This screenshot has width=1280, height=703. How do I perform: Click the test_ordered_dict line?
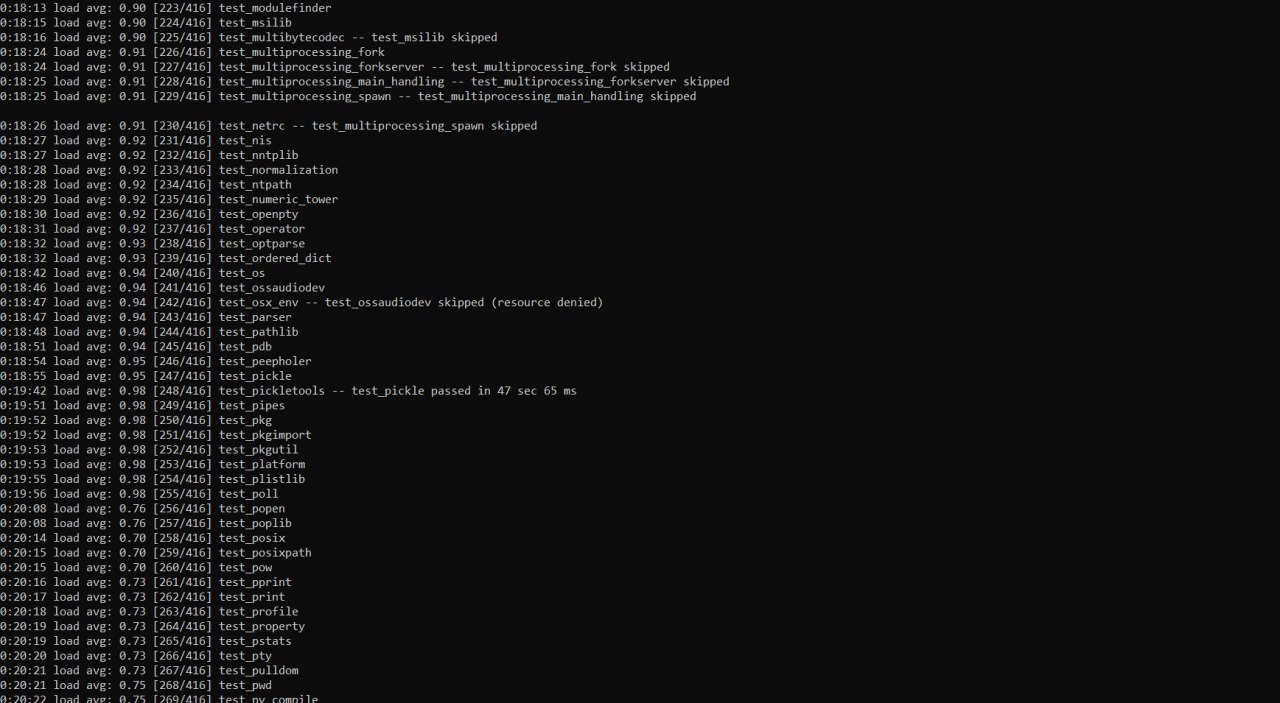coord(165,258)
